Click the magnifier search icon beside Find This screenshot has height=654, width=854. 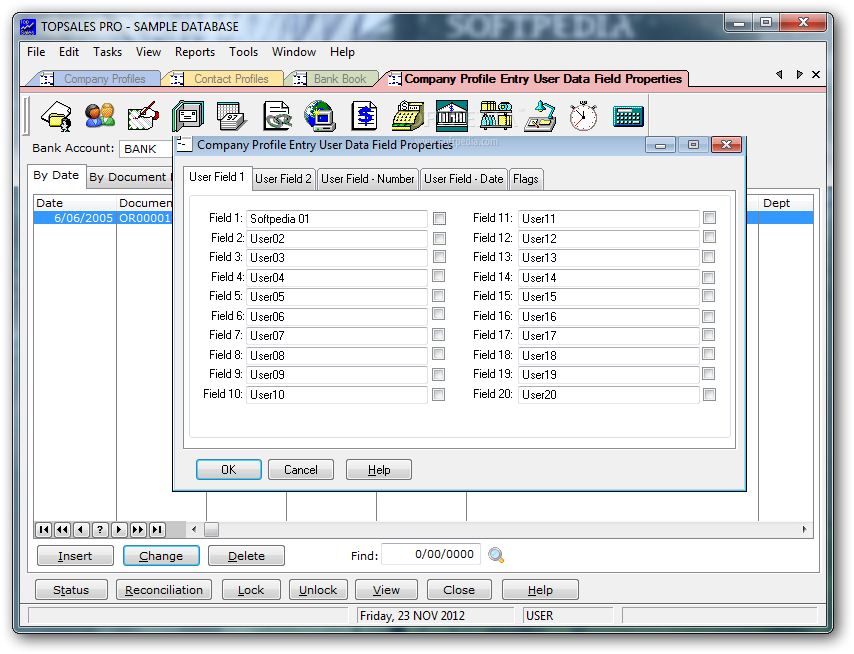tap(496, 555)
